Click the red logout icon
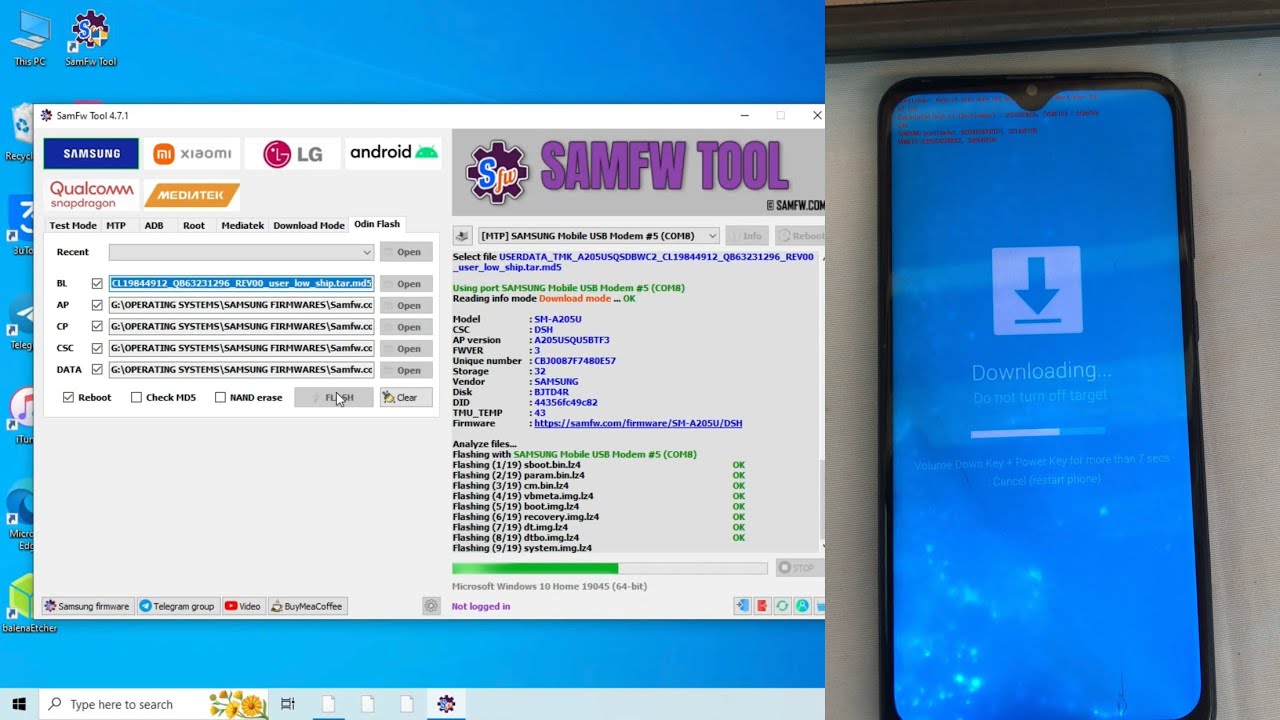This screenshot has height=720, width=1280. coord(762,606)
